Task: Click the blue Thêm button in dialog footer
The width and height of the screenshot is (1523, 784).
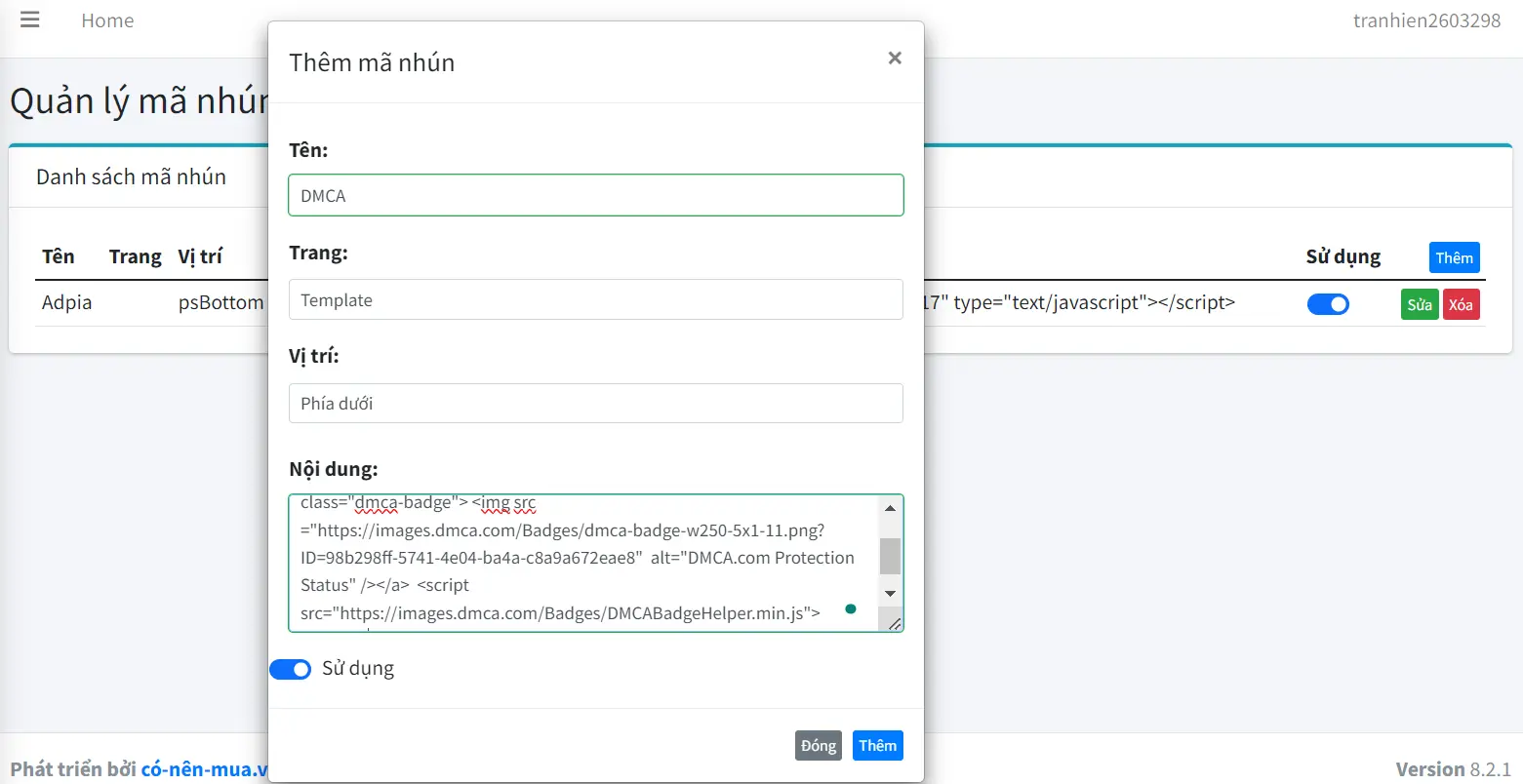Action: click(878, 745)
